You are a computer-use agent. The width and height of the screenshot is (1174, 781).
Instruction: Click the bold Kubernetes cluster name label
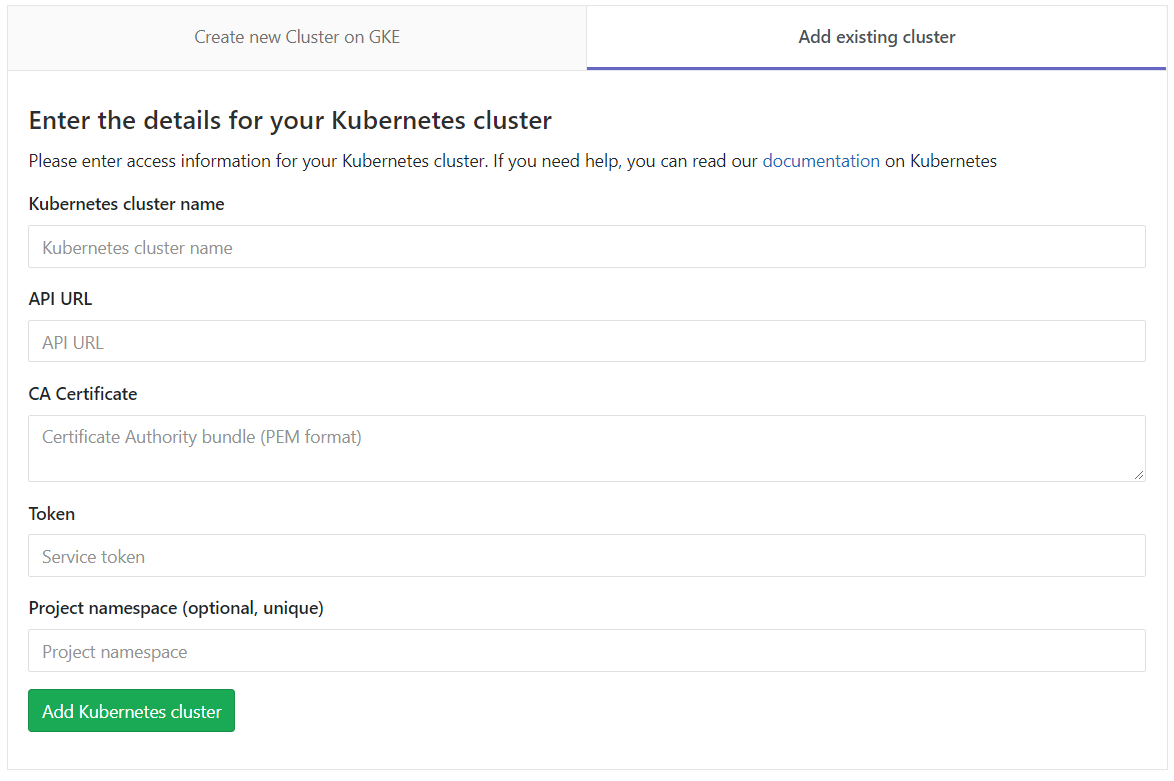pyautogui.click(x=126, y=204)
